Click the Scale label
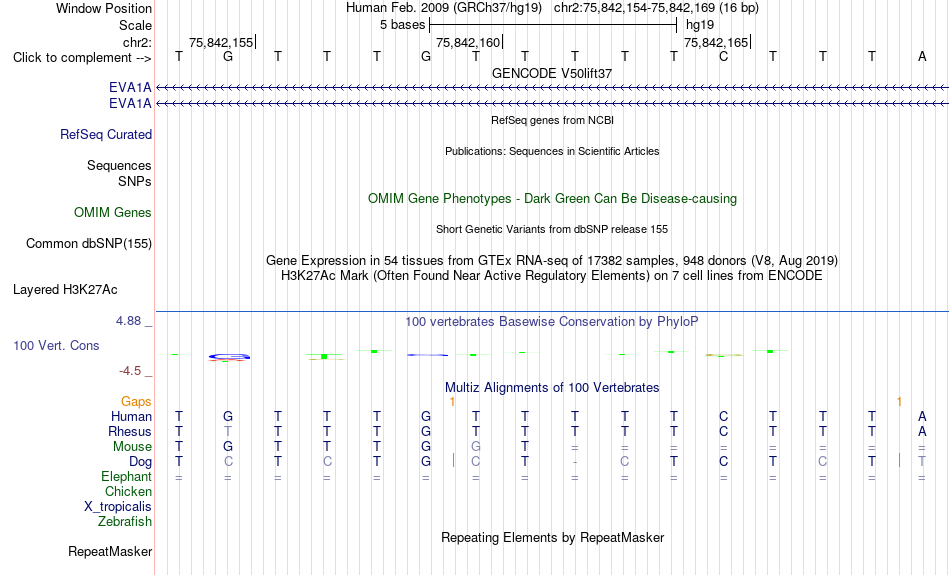 pos(136,25)
